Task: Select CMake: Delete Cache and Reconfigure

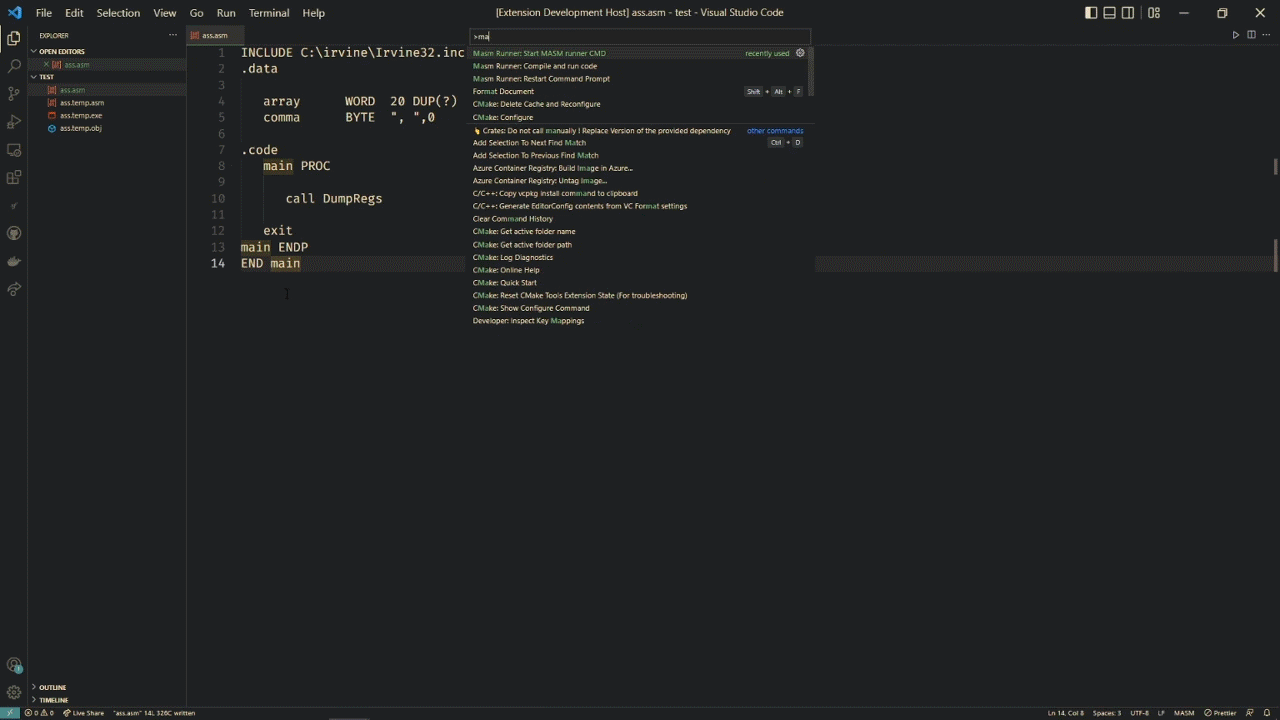Action: click(640, 104)
